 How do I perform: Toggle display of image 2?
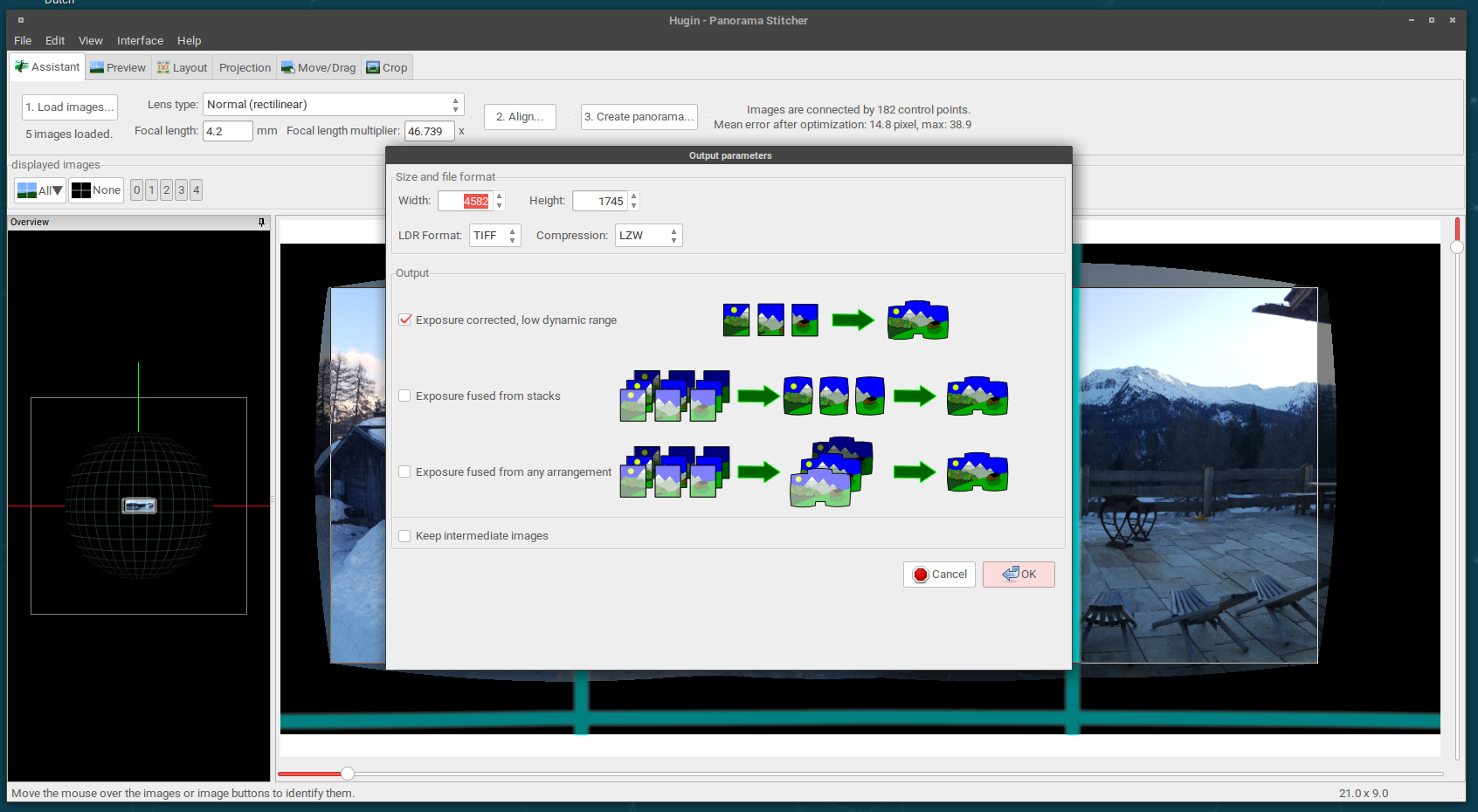pos(167,190)
